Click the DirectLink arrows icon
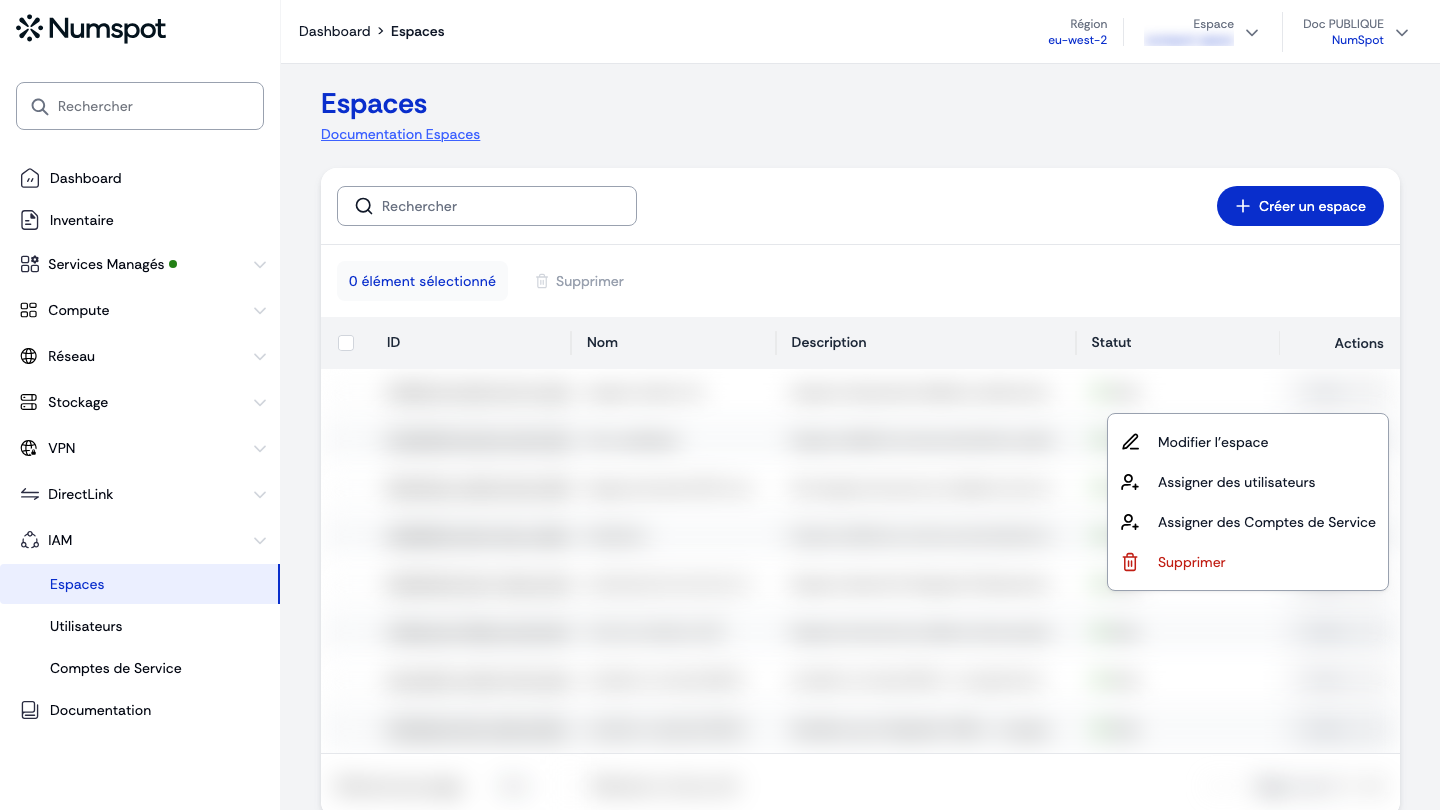This screenshot has width=1440, height=810. (x=29, y=494)
